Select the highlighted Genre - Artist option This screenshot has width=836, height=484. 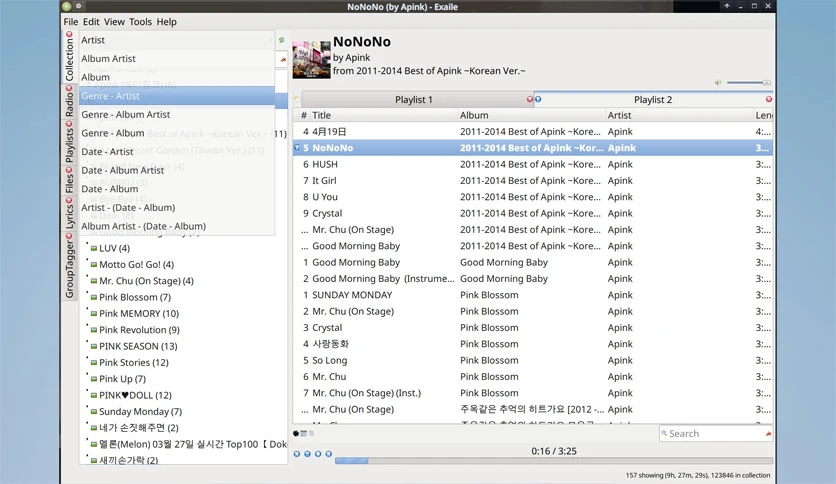click(x=176, y=96)
